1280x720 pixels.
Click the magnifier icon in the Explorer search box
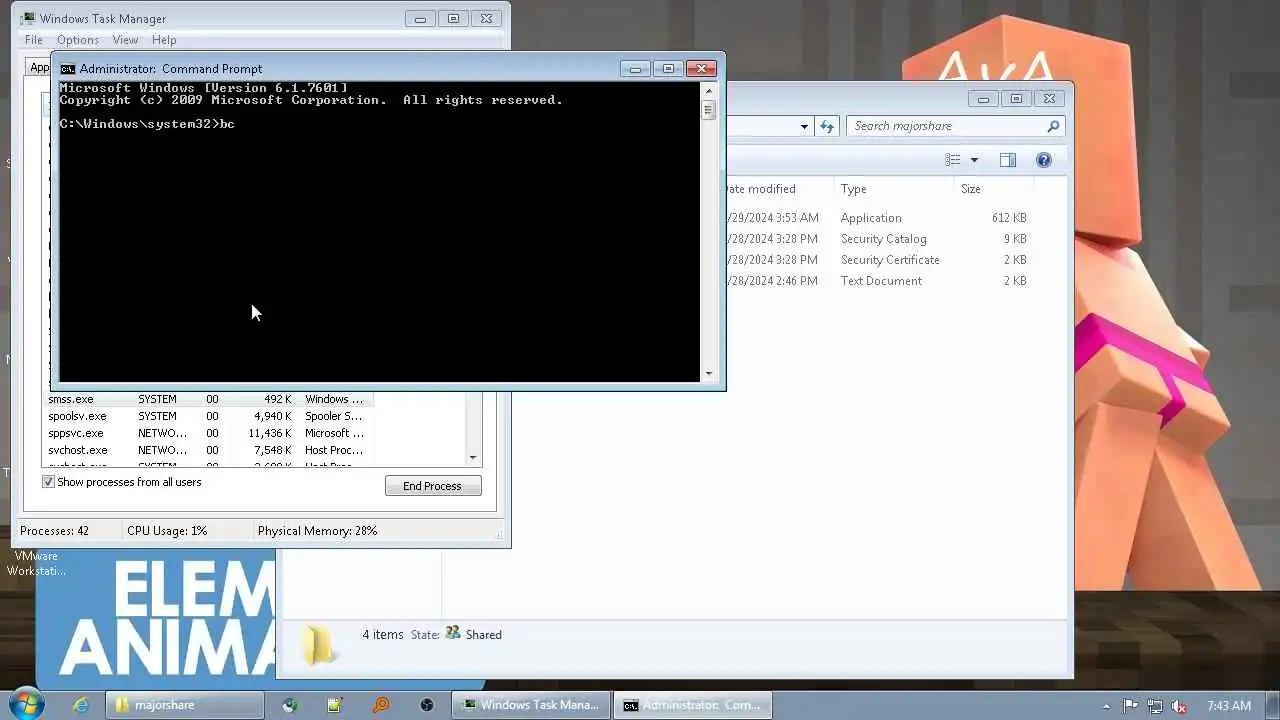point(1053,126)
